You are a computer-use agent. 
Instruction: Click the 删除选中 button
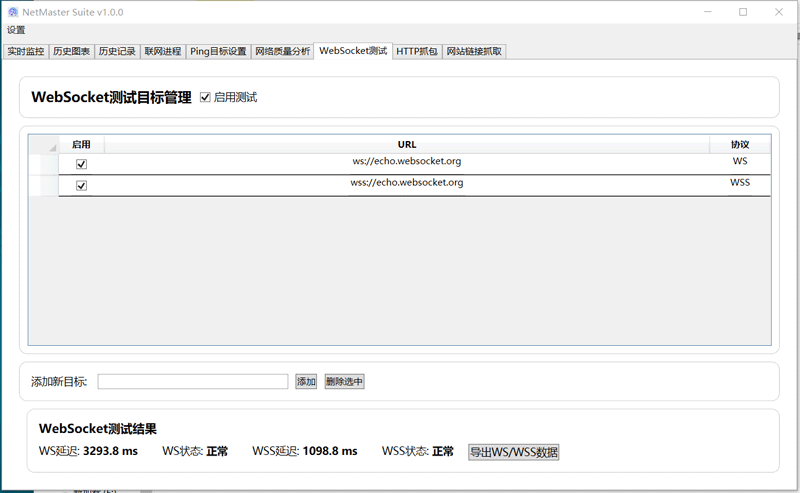(x=344, y=381)
